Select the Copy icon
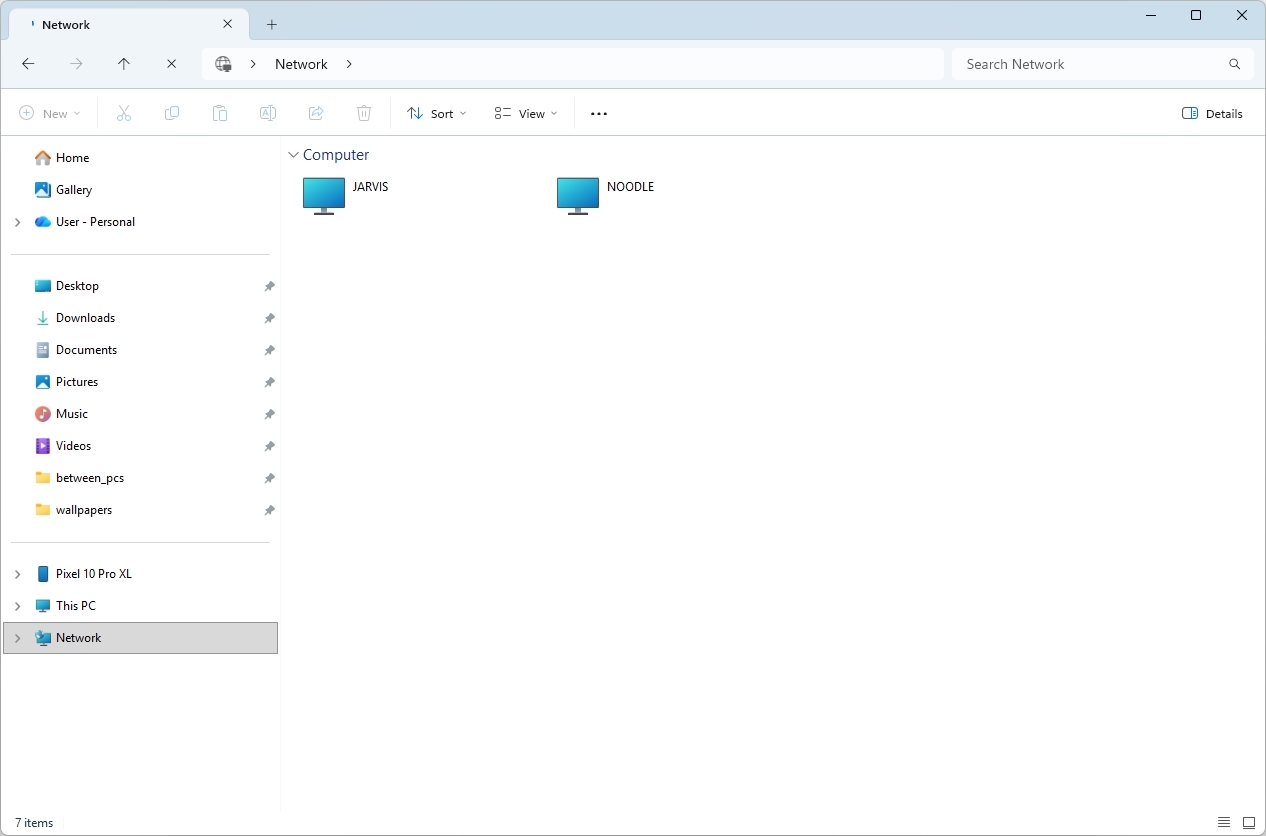1266x836 pixels. point(172,113)
